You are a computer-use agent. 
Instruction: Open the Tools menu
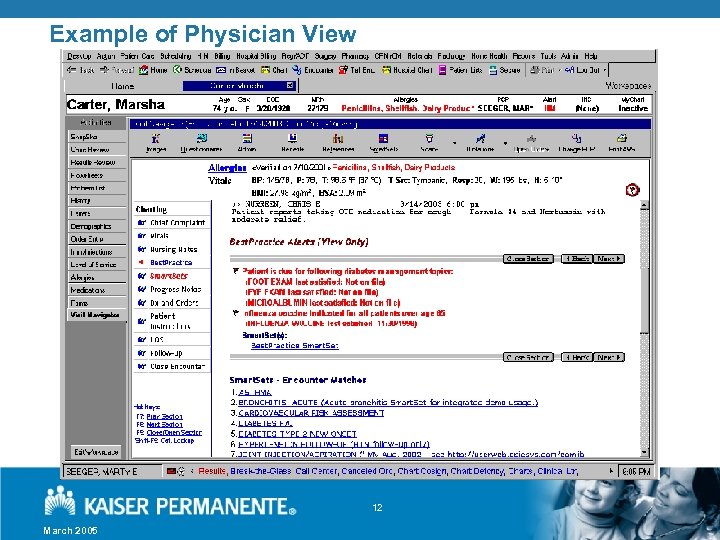(548, 56)
